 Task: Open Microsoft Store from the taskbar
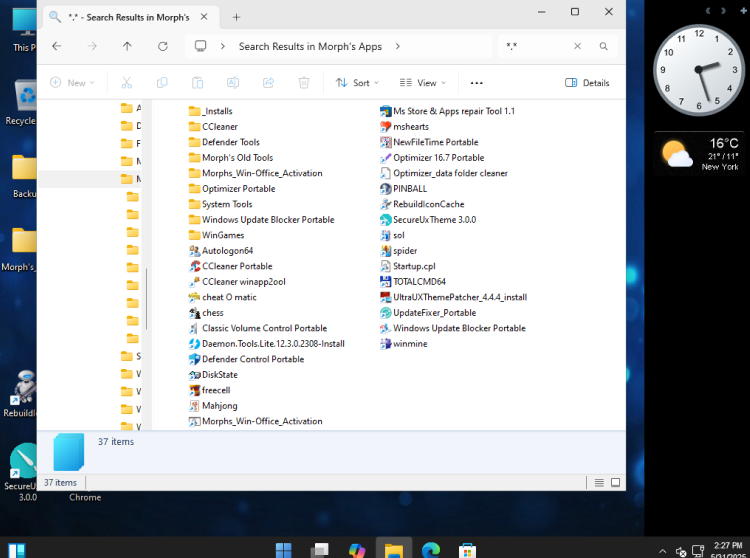pos(467,549)
